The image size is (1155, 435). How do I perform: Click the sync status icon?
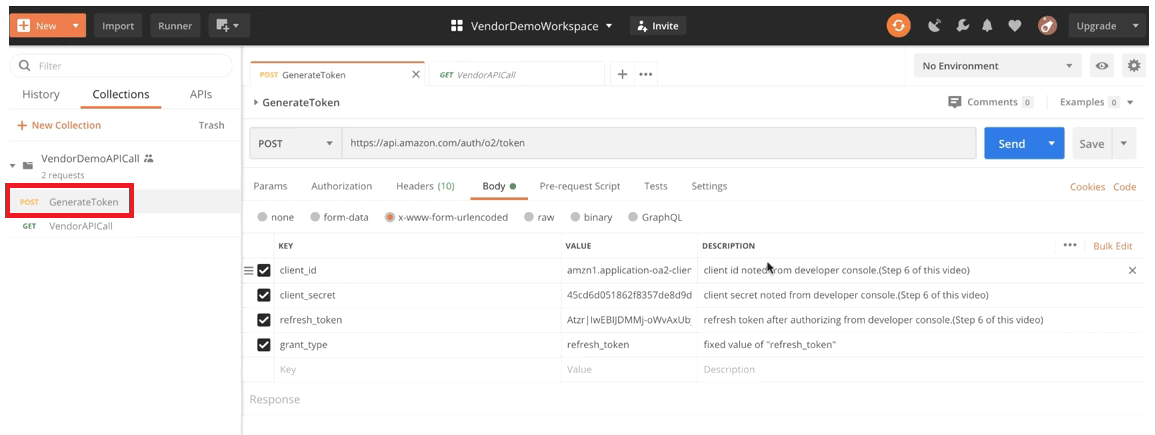(898, 26)
